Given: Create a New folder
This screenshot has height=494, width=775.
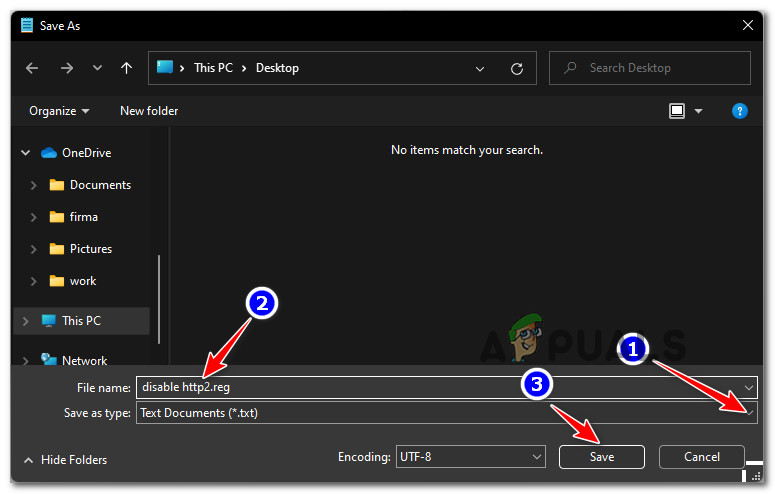Looking at the screenshot, I should [149, 111].
